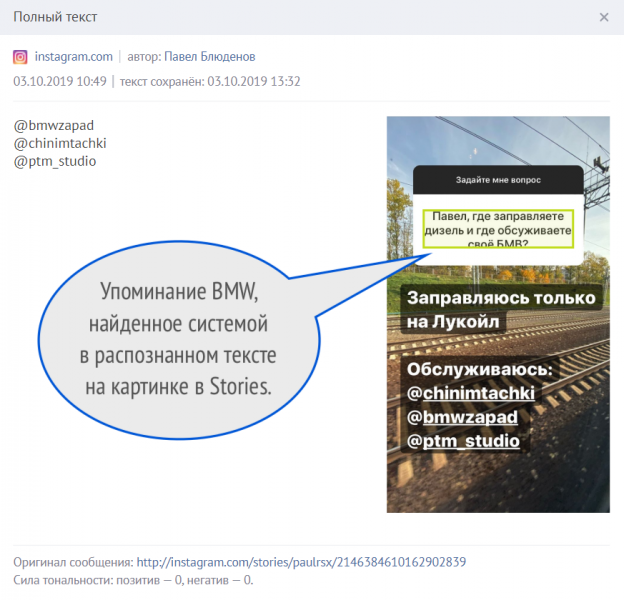
Task: Click @ptm_studio tag in the story image
Action: [463, 441]
